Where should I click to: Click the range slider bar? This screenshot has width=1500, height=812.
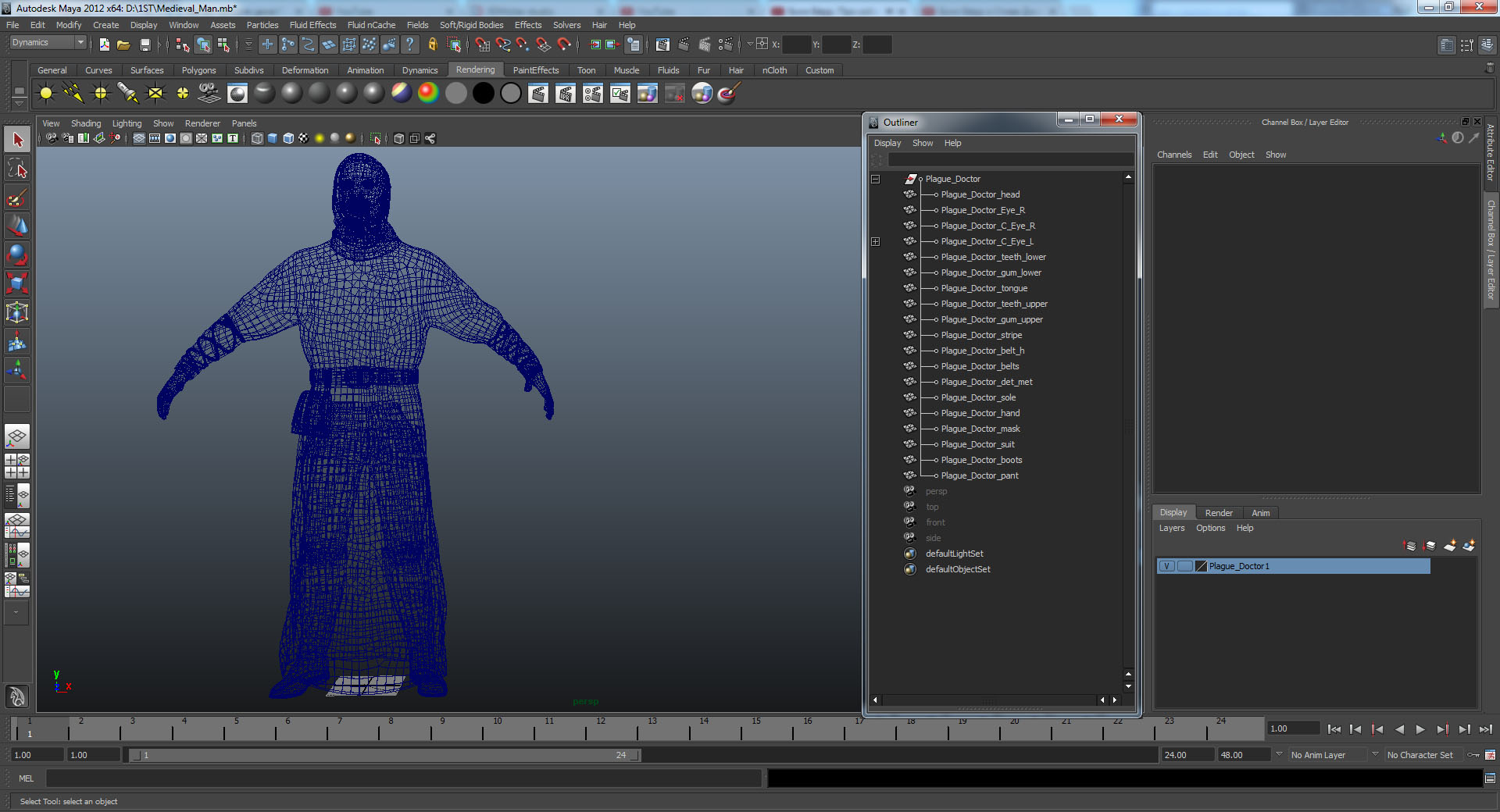click(x=384, y=755)
